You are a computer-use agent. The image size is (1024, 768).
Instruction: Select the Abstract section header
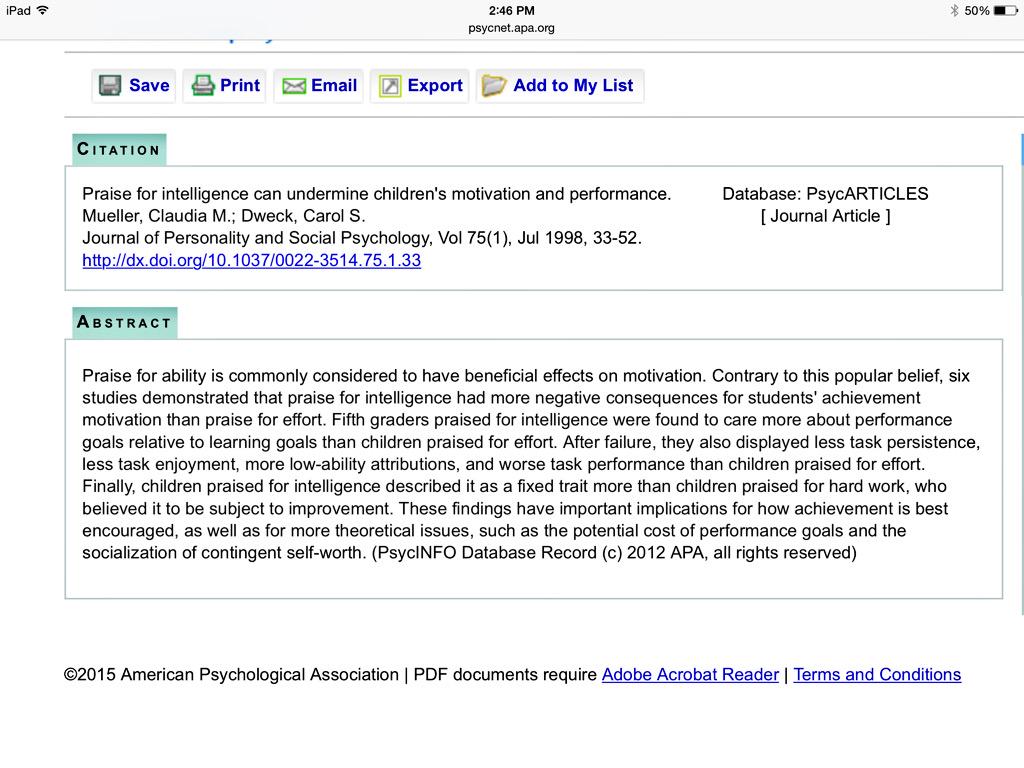(x=125, y=323)
